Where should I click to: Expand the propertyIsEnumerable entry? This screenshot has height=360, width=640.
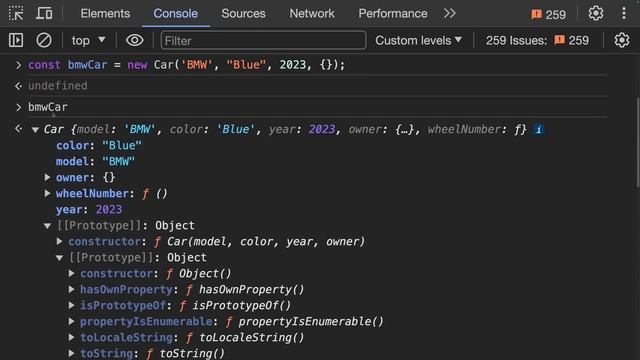click(x=71, y=321)
